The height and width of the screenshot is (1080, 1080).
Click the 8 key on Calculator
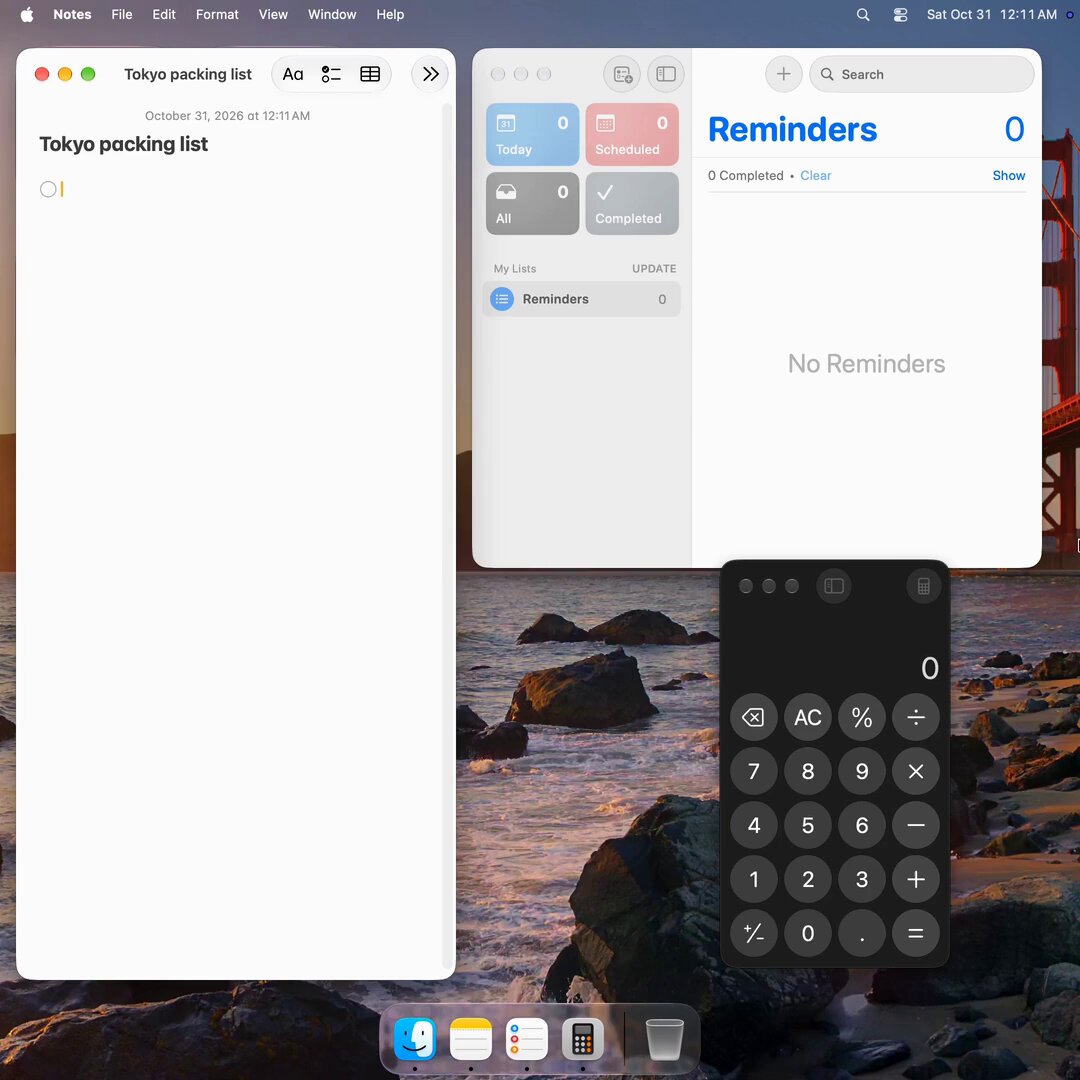pos(807,771)
